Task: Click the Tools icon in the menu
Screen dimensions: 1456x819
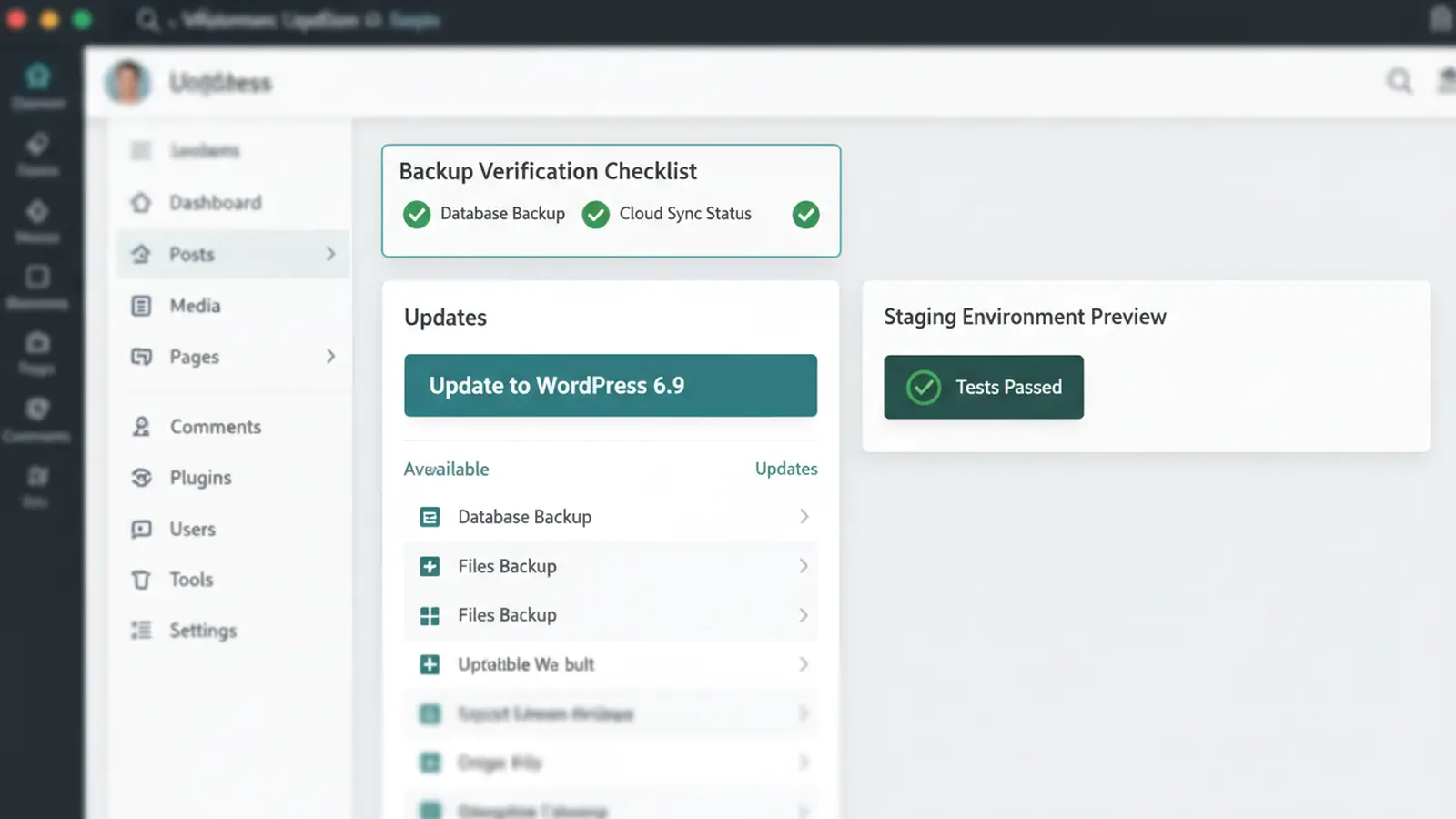Action: 141,580
